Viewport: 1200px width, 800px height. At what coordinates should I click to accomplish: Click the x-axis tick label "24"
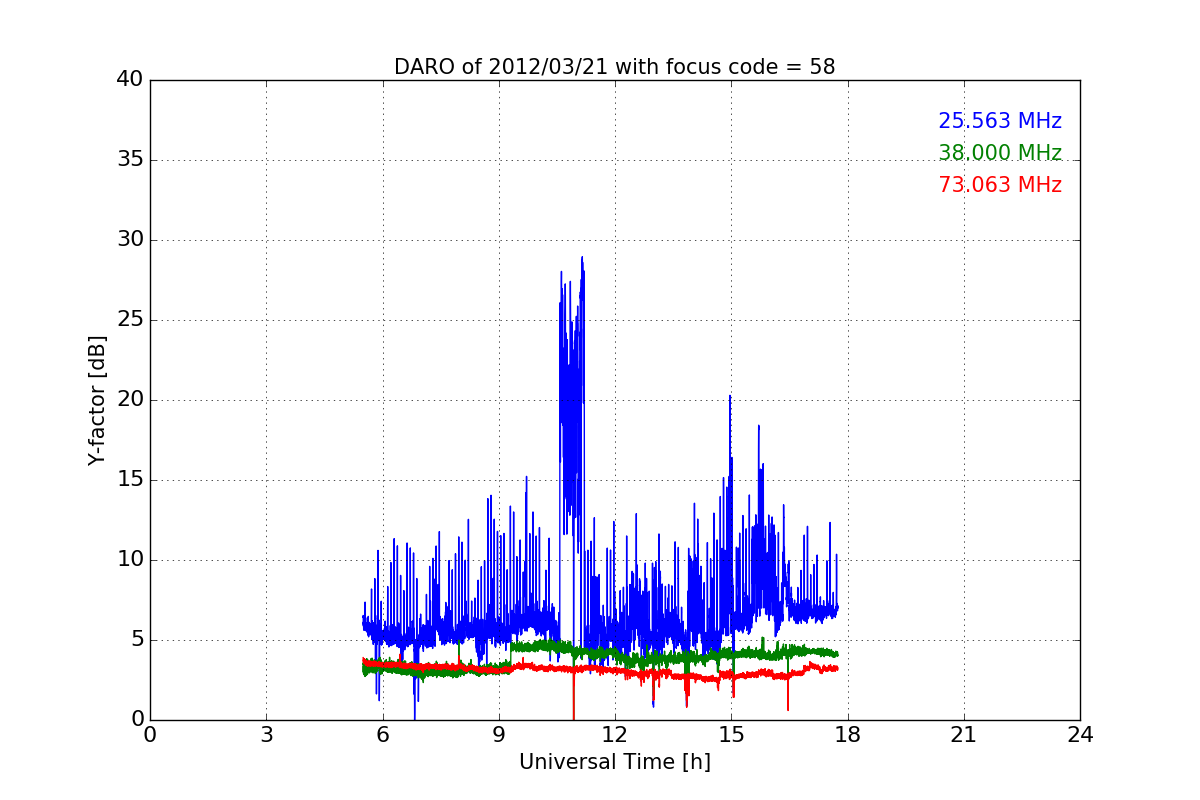click(x=1080, y=734)
